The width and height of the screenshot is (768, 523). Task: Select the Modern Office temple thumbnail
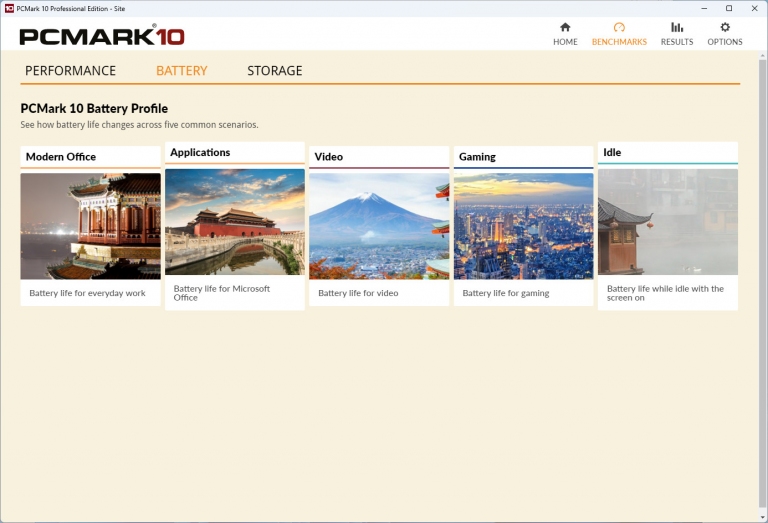tap(91, 226)
